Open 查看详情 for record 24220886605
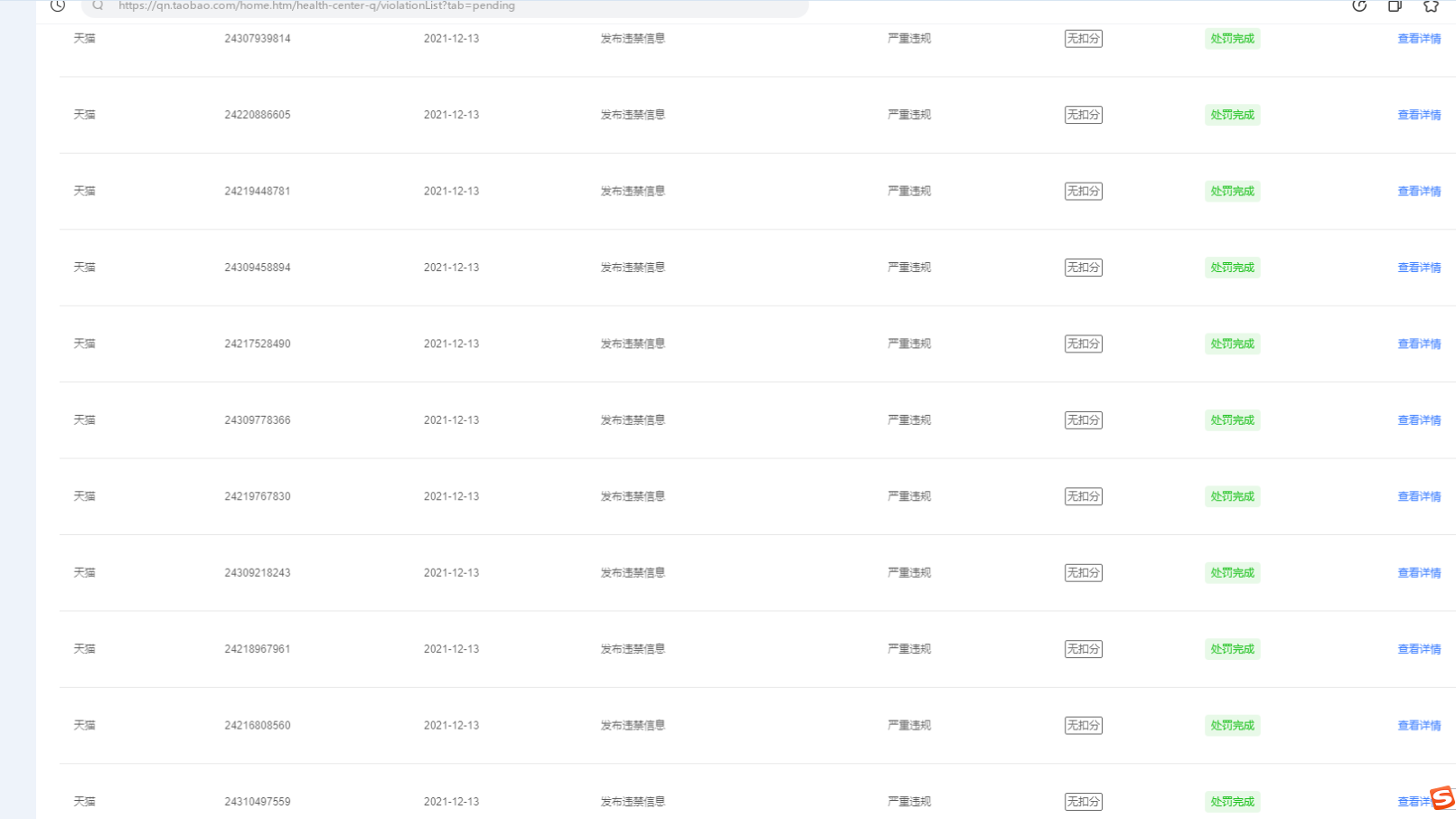Screen dimensions: 1456x819 click(x=1419, y=115)
